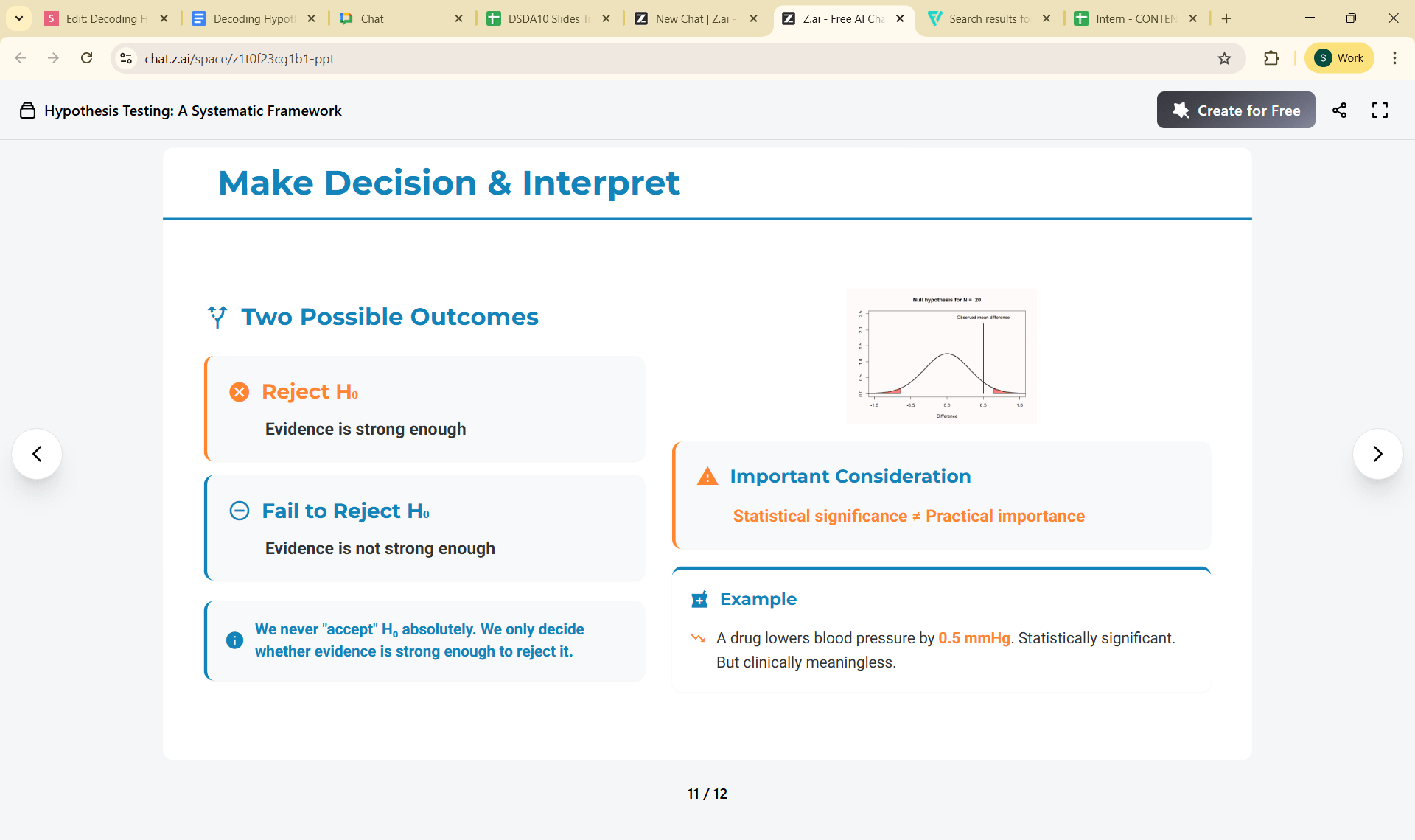Image resolution: width=1415 pixels, height=840 pixels.
Task: View site information icon in address bar
Action: pyautogui.click(x=126, y=58)
